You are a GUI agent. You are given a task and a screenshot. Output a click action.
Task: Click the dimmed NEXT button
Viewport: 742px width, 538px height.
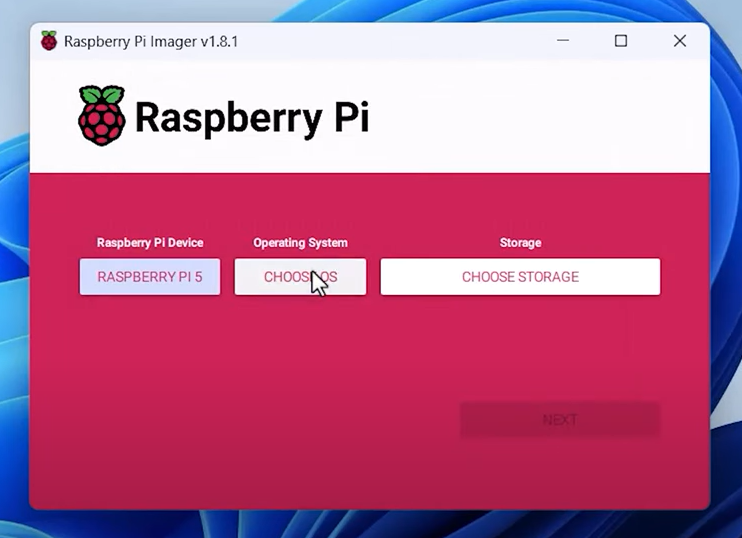pyautogui.click(x=560, y=420)
